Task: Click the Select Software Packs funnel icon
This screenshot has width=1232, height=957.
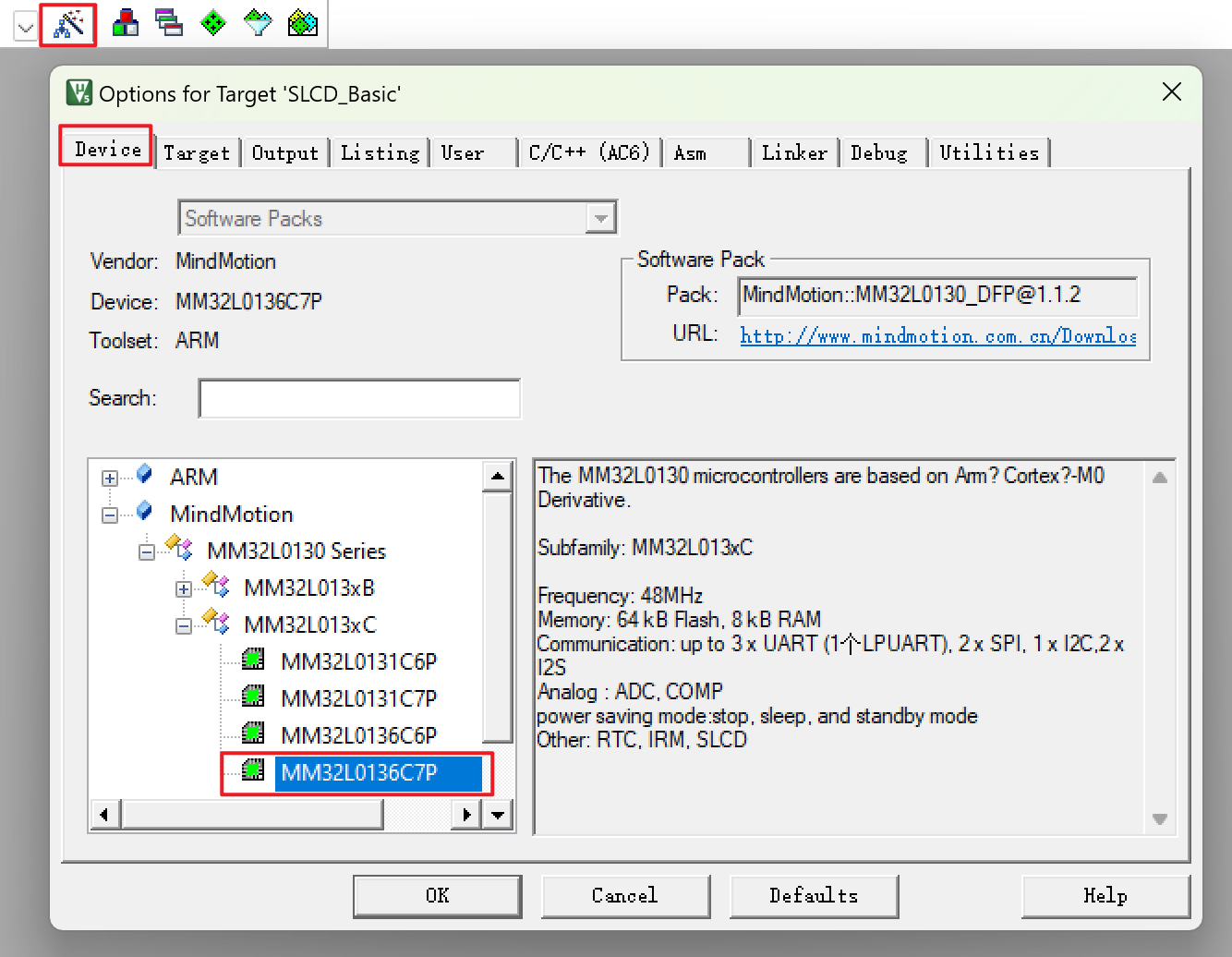Action: [258, 23]
